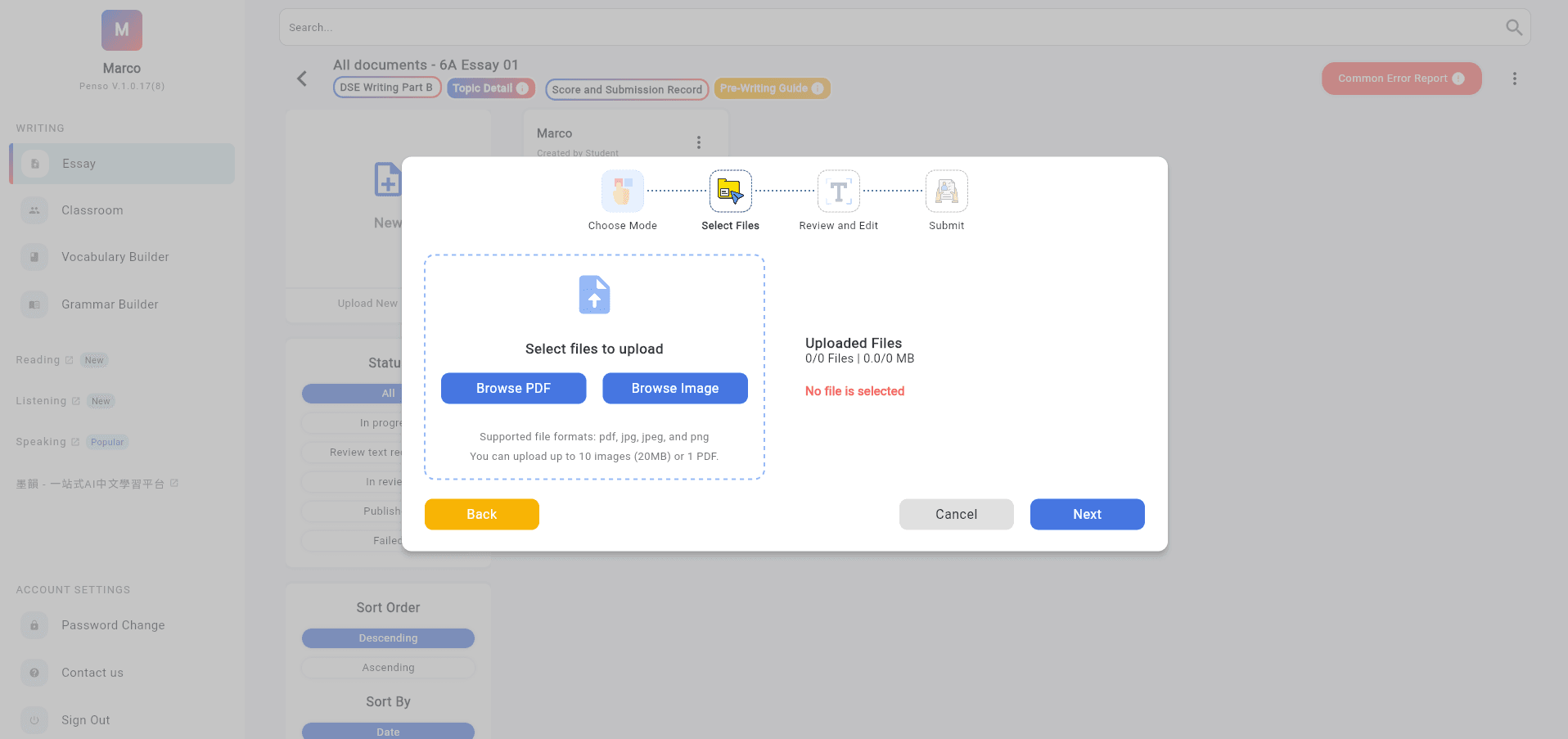Select Ascending sort order
The width and height of the screenshot is (1568, 739).
click(x=388, y=668)
